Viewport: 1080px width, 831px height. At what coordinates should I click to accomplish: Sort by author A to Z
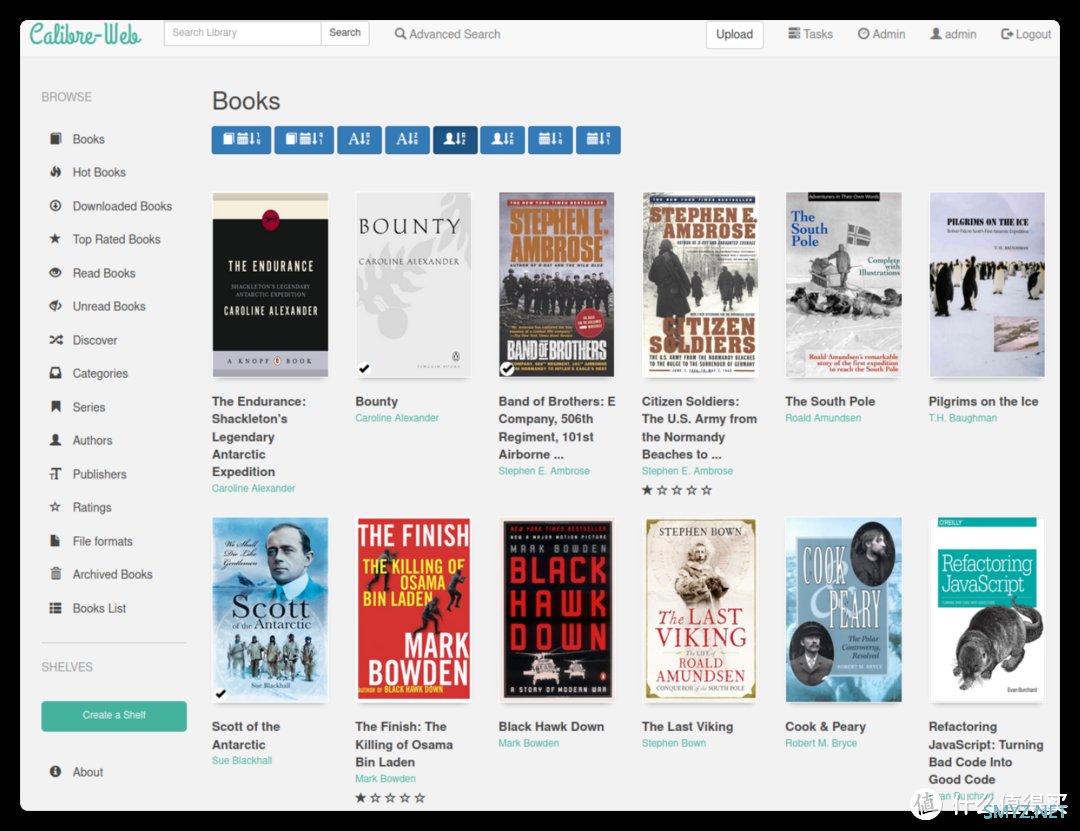[x=455, y=140]
